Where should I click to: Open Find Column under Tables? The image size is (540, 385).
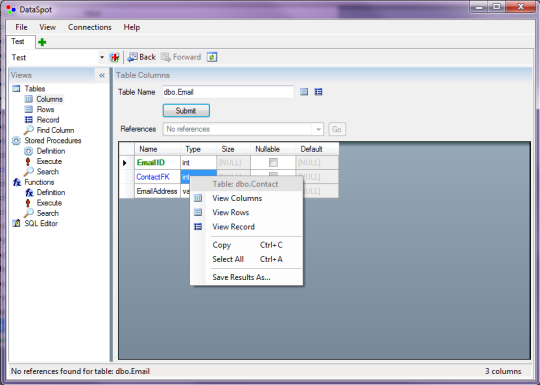click(x=55, y=130)
